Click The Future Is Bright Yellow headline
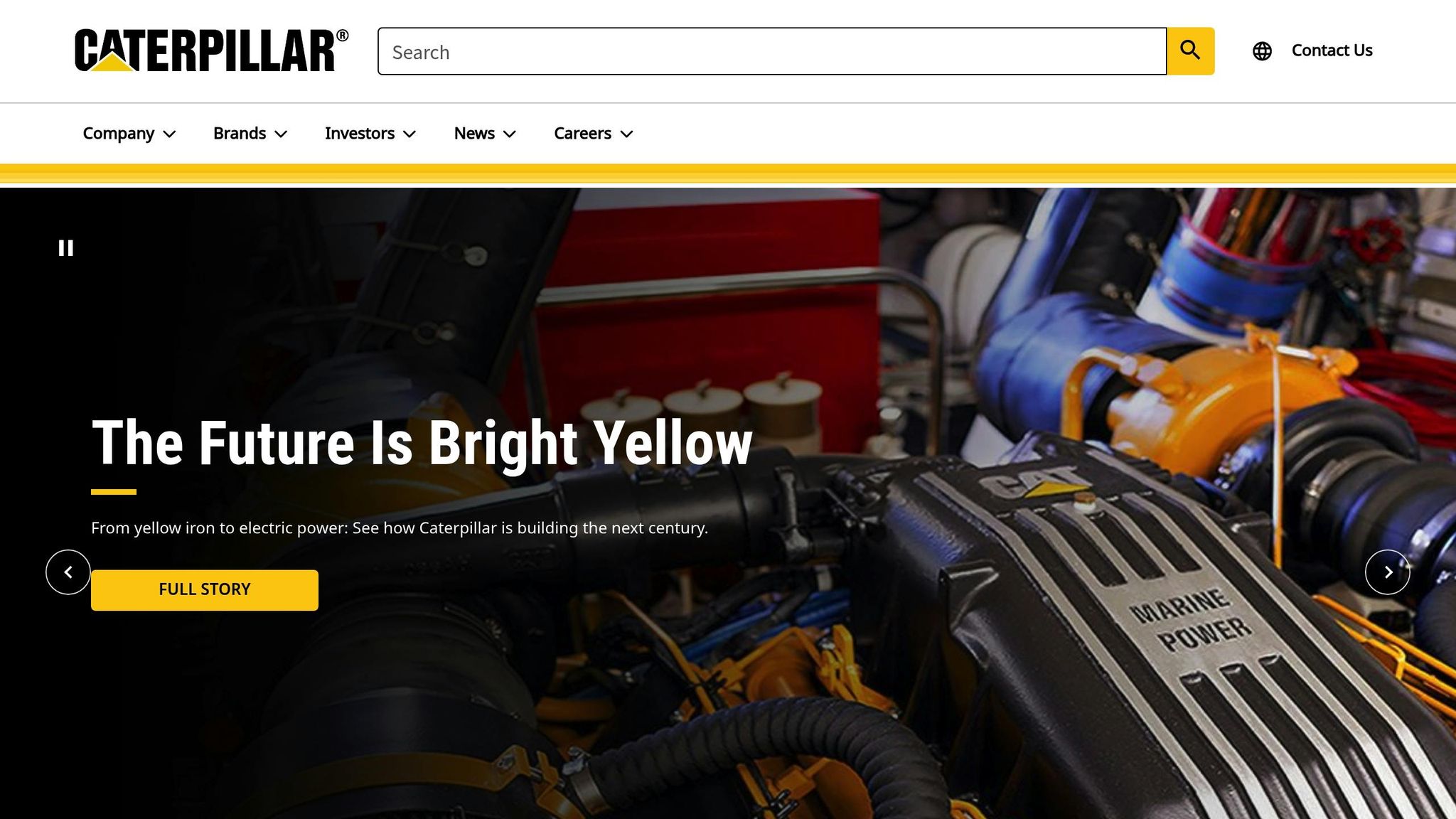 [422, 443]
